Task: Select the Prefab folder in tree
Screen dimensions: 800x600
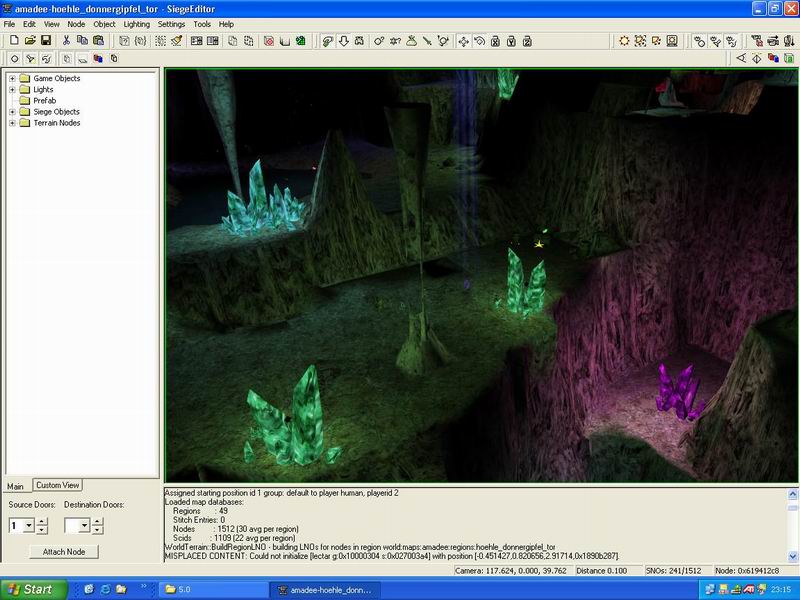Action: [x=44, y=101]
